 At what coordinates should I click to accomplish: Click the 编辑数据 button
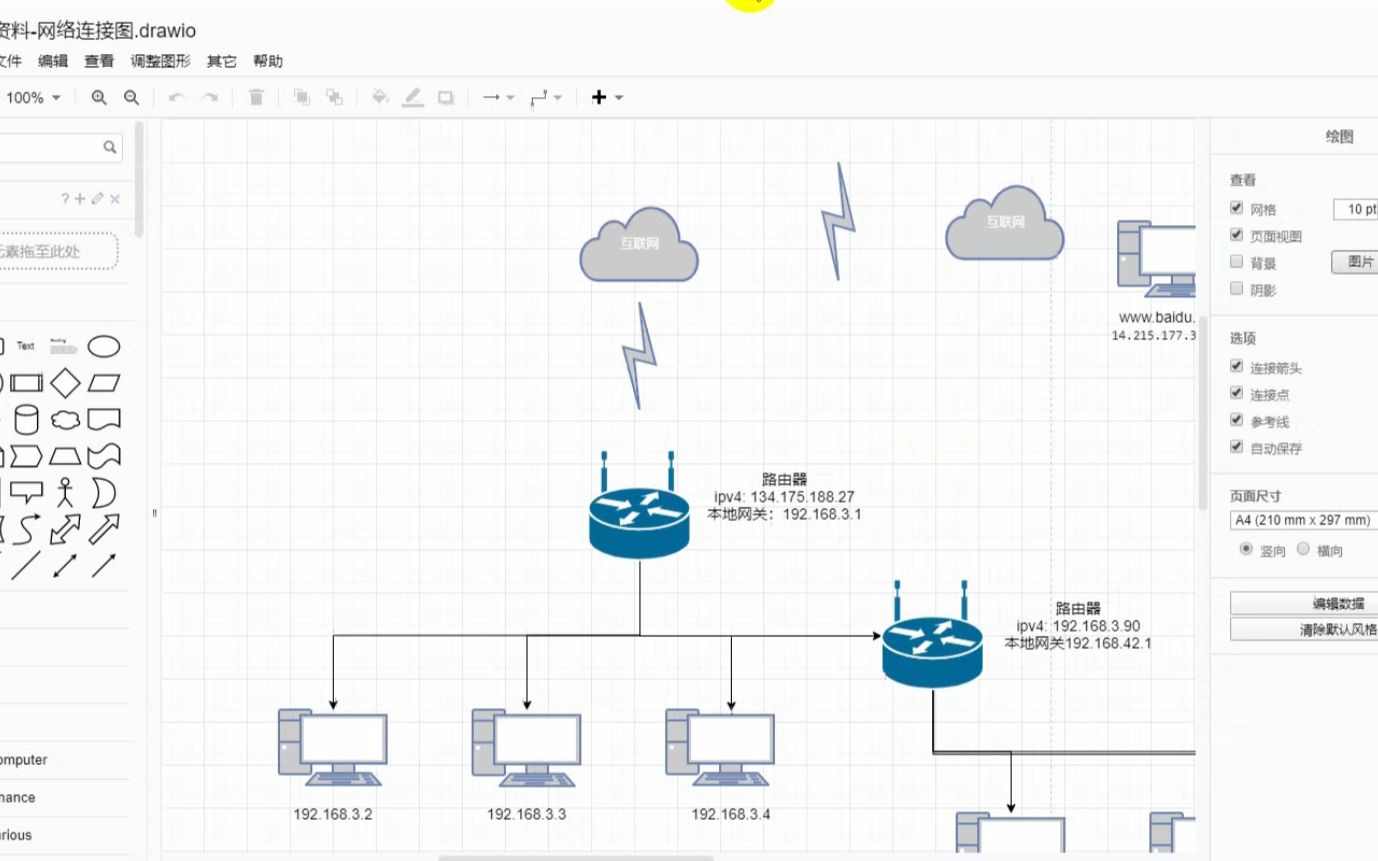1304,603
